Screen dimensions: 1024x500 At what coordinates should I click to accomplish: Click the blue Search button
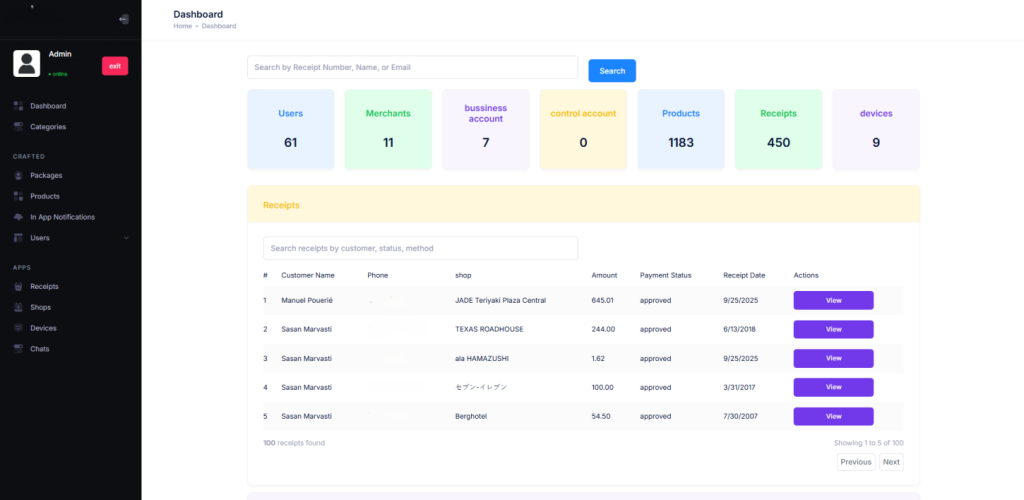coord(612,71)
